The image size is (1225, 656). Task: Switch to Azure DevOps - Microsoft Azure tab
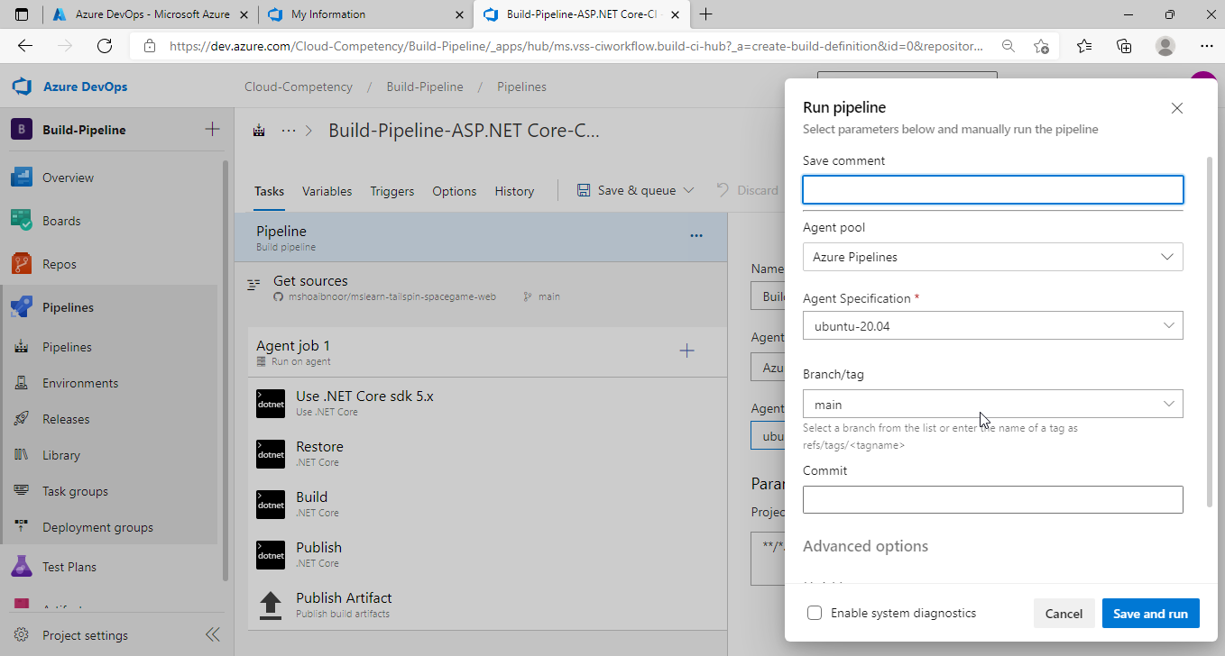point(150,15)
